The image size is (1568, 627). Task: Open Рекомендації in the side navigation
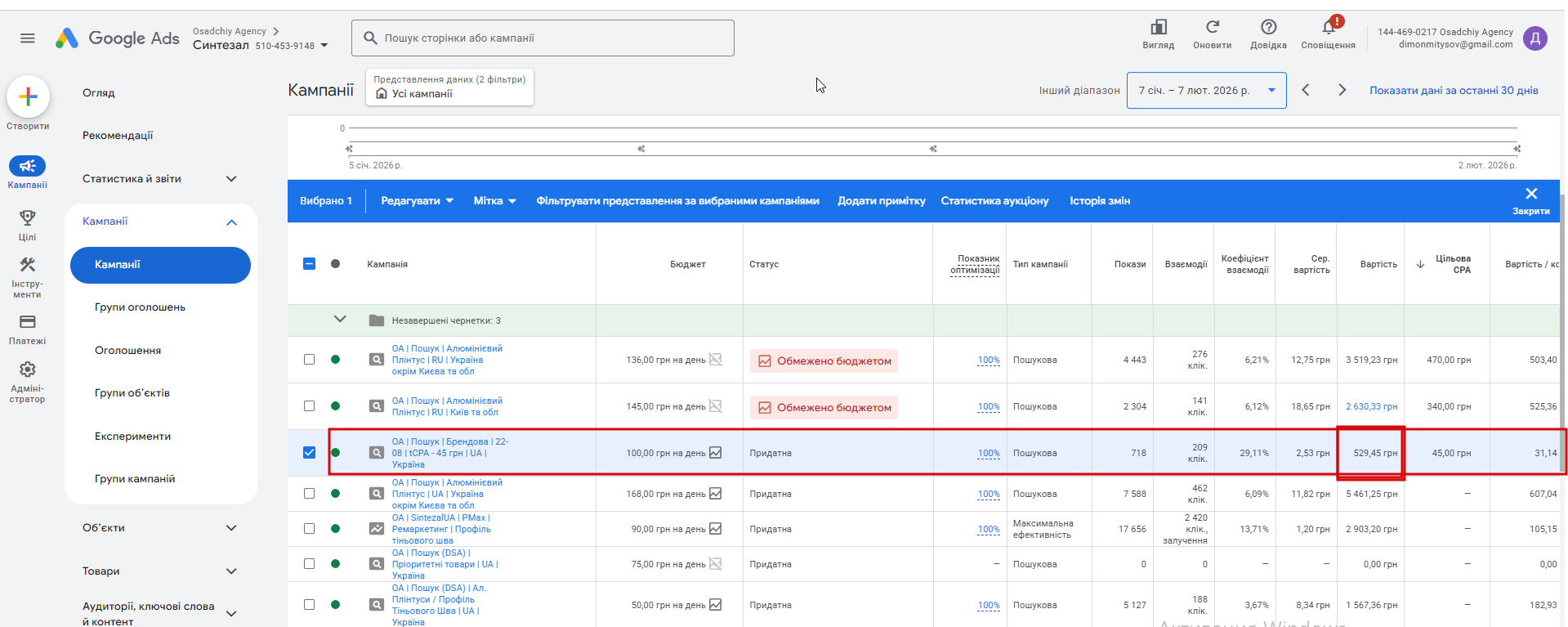click(x=118, y=136)
